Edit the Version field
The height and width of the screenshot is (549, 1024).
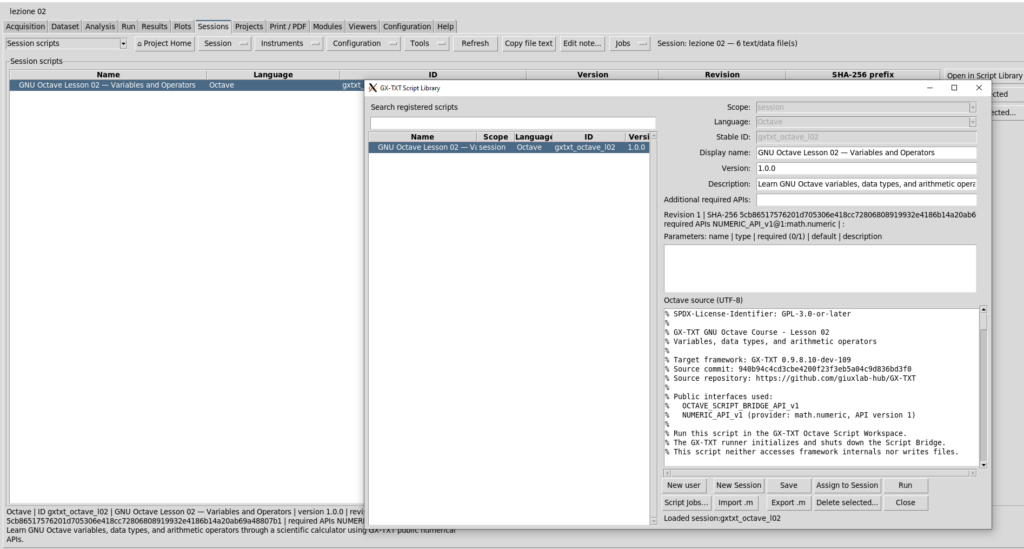[x=866, y=168]
